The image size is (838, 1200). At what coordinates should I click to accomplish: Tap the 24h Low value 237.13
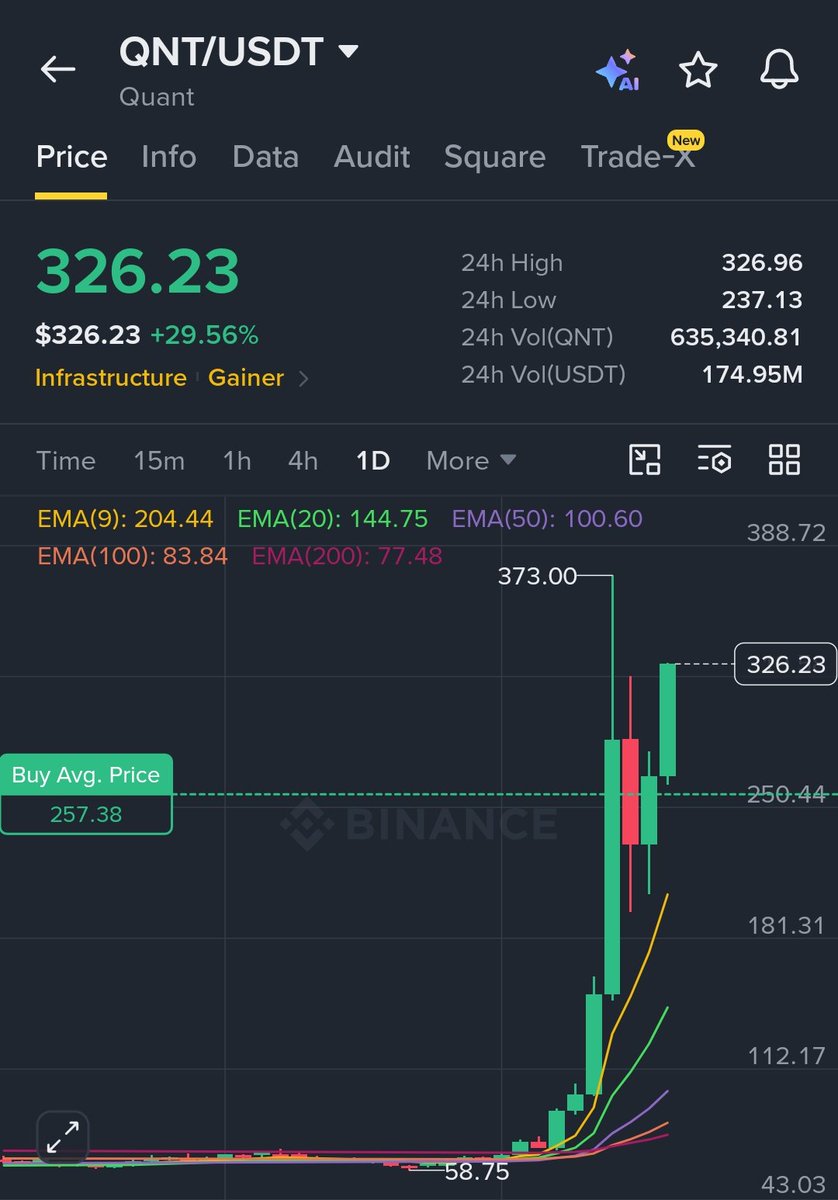pos(762,300)
